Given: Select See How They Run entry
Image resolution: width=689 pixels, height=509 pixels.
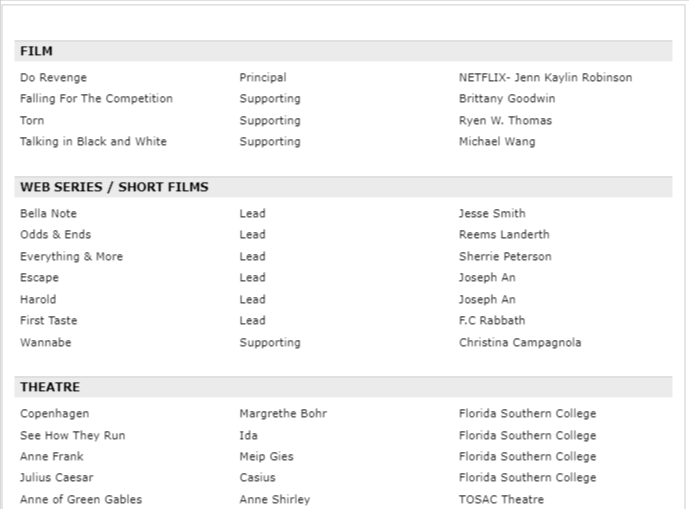Looking at the screenshot, I should 73,436.
